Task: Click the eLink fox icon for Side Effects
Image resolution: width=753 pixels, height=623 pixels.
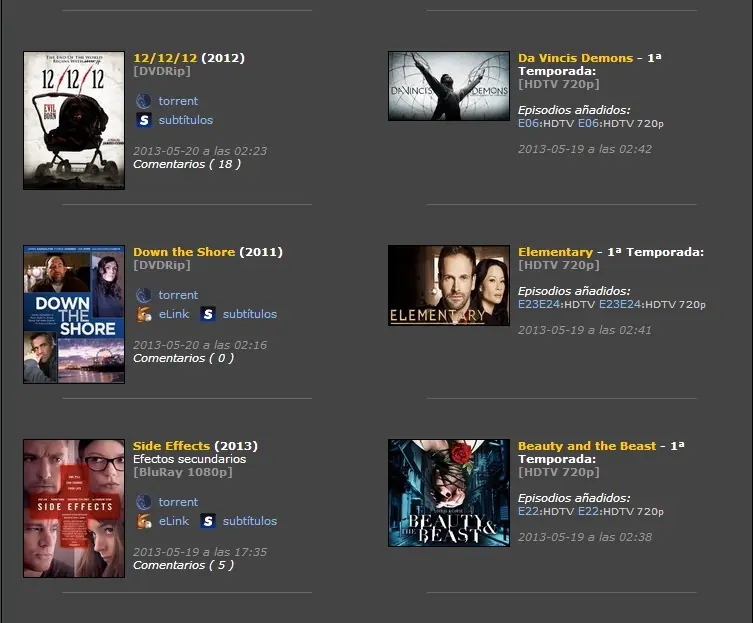Action: 144,521
